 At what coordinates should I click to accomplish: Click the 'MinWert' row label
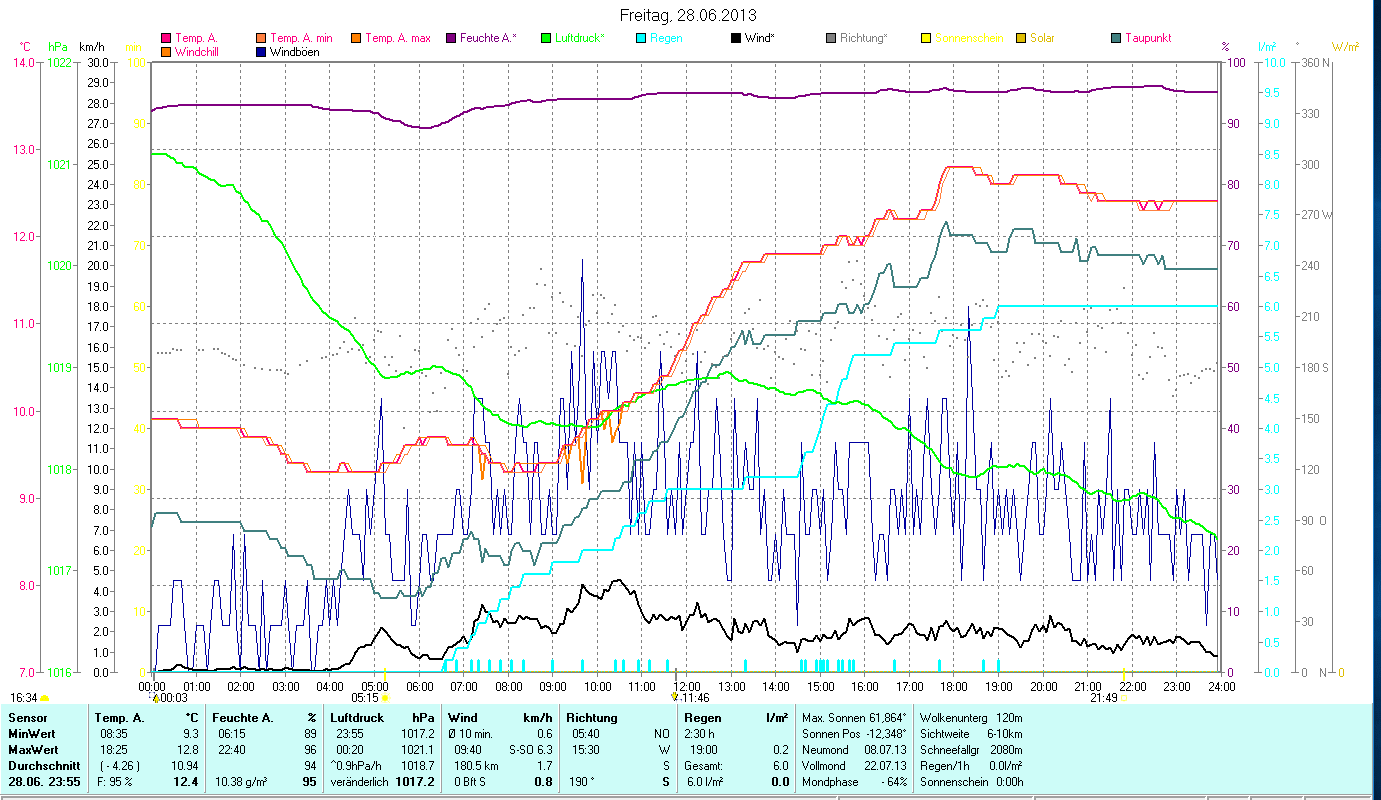[x=31, y=734]
